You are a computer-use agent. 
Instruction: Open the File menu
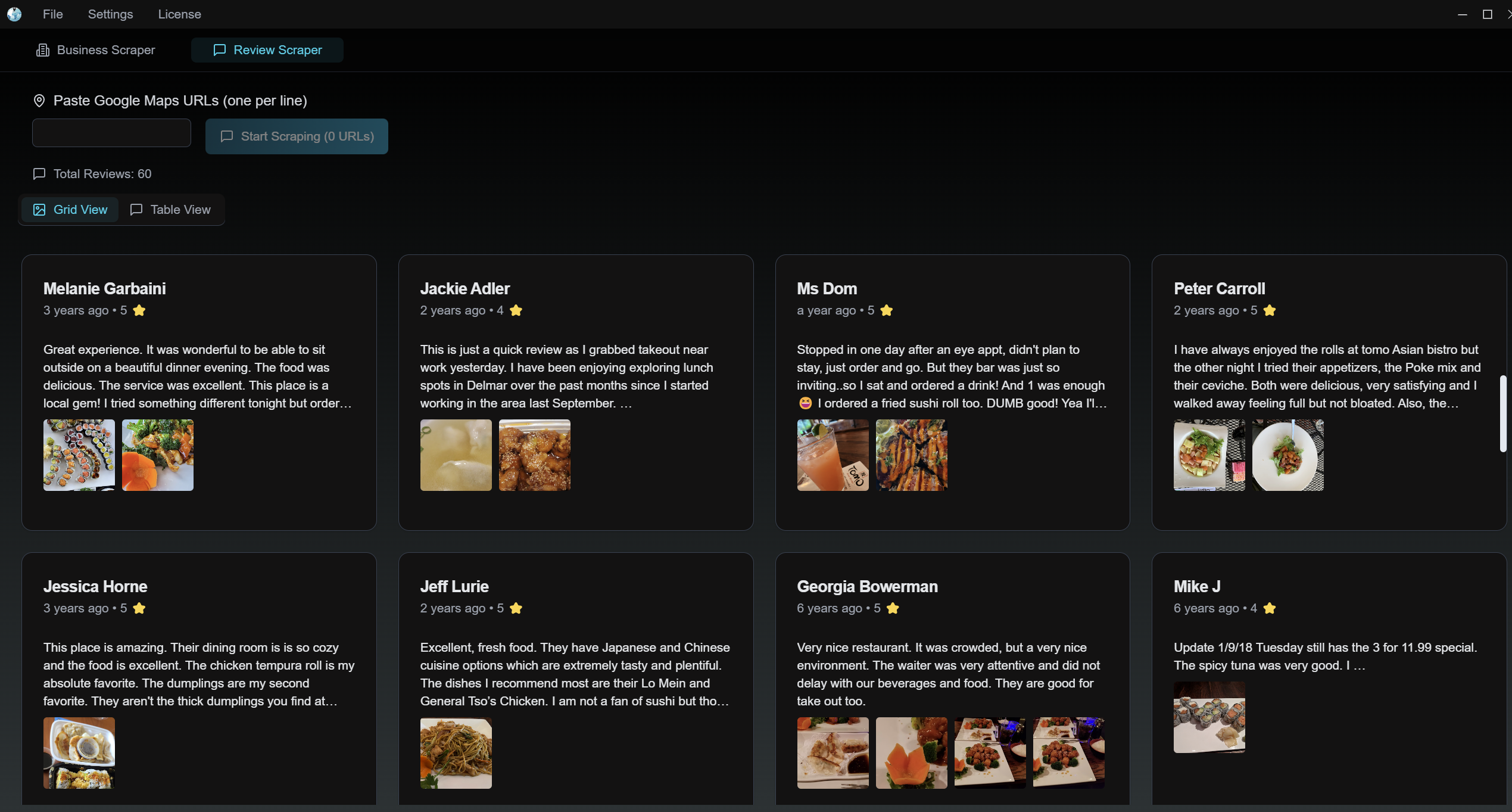pyautogui.click(x=52, y=14)
